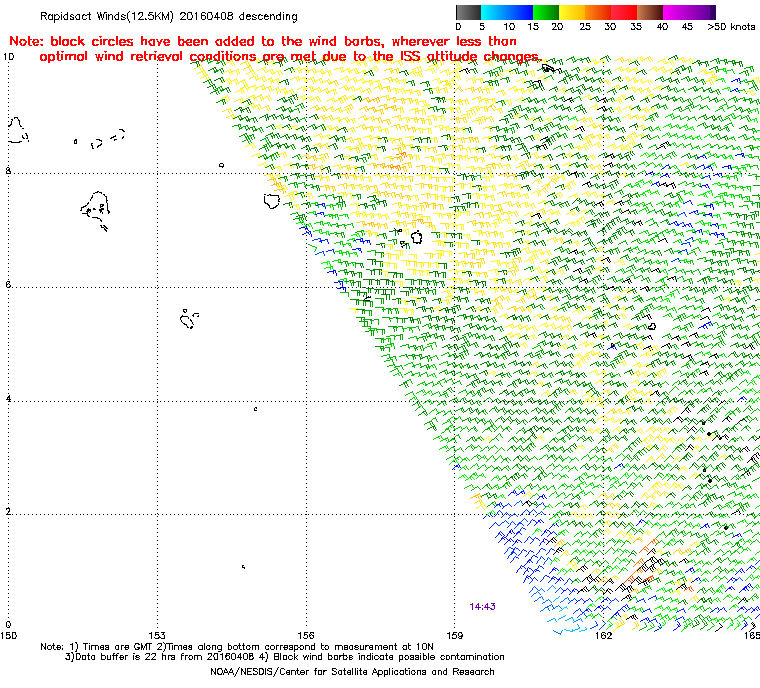
Task: Click the longitude label '159'
Action: click(x=454, y=635)
